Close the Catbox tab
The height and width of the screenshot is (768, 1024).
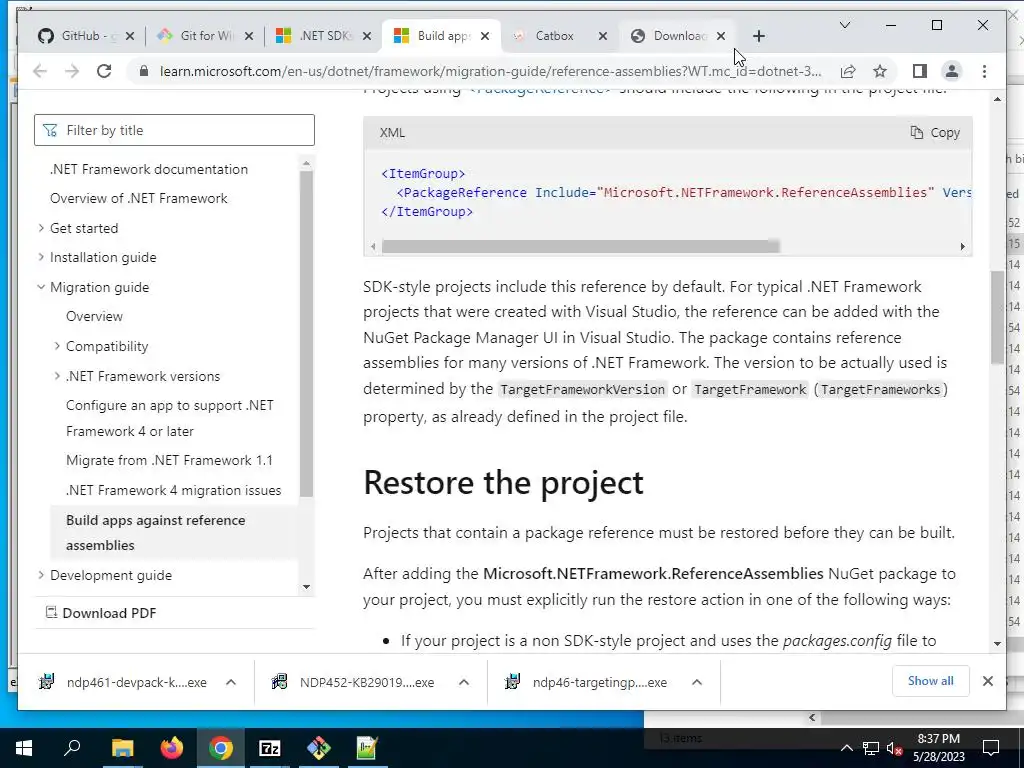click(x=603, y=36)
